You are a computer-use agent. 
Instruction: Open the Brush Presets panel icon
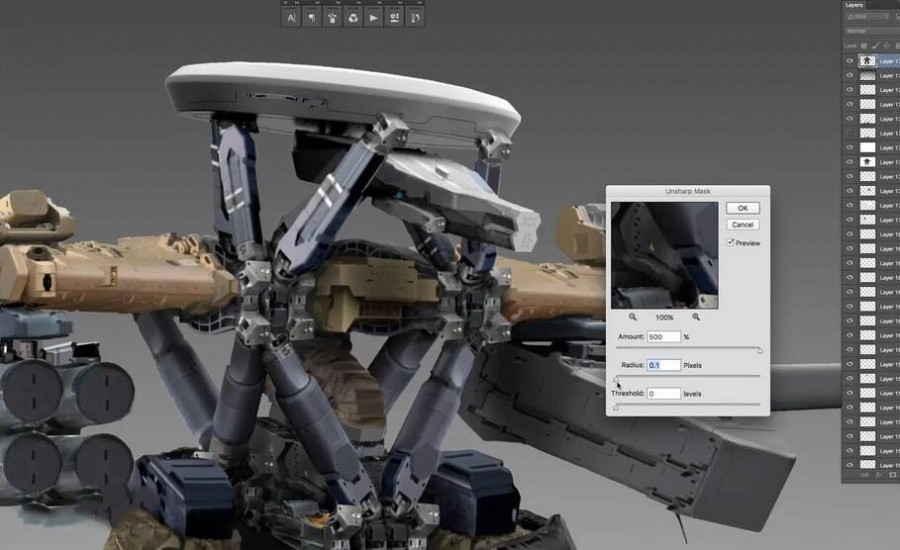(x=332, y=18)
